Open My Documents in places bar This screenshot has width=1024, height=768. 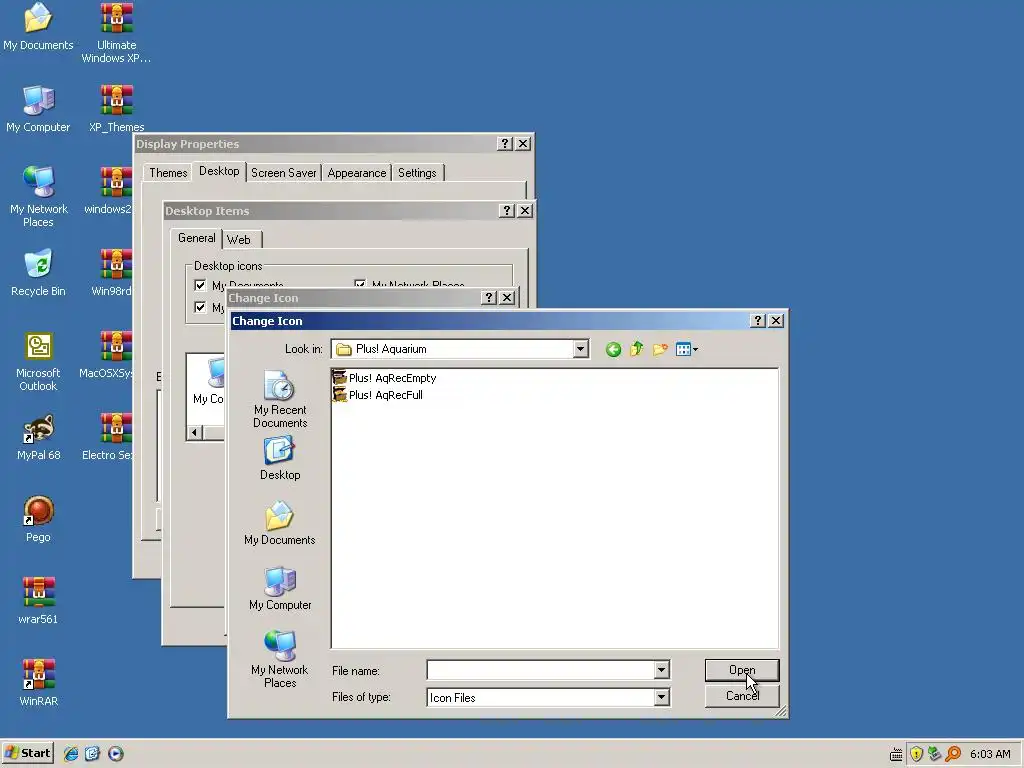click(x=280, y=523)
